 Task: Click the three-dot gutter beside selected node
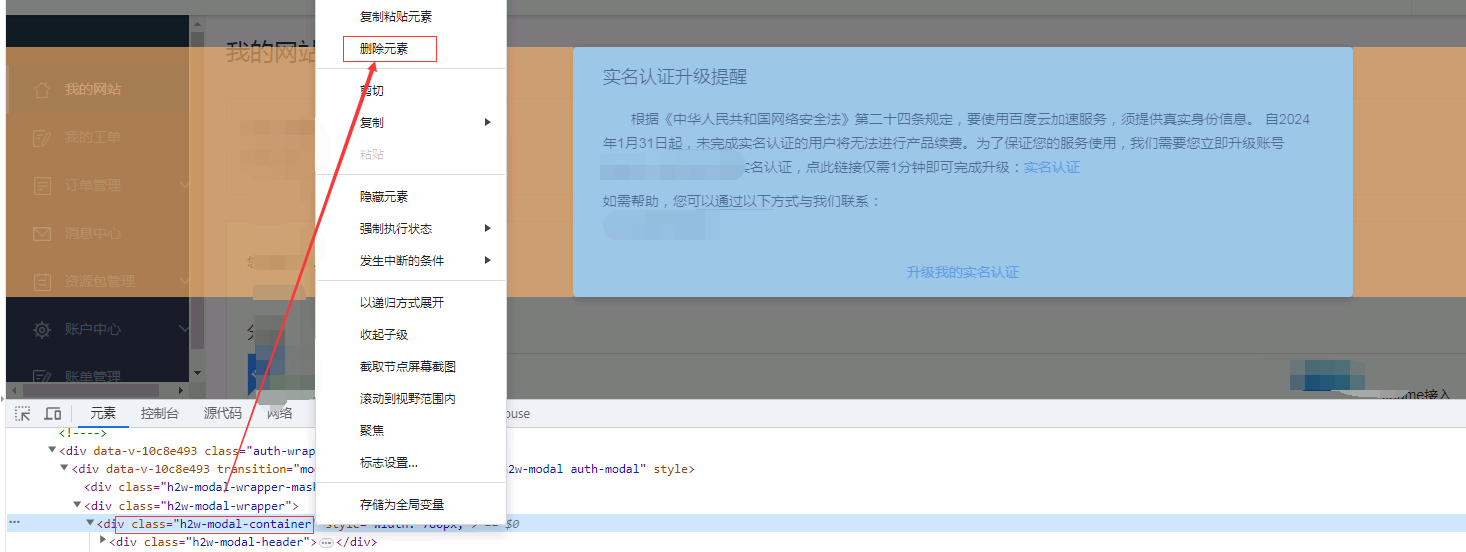click(14, 523)
